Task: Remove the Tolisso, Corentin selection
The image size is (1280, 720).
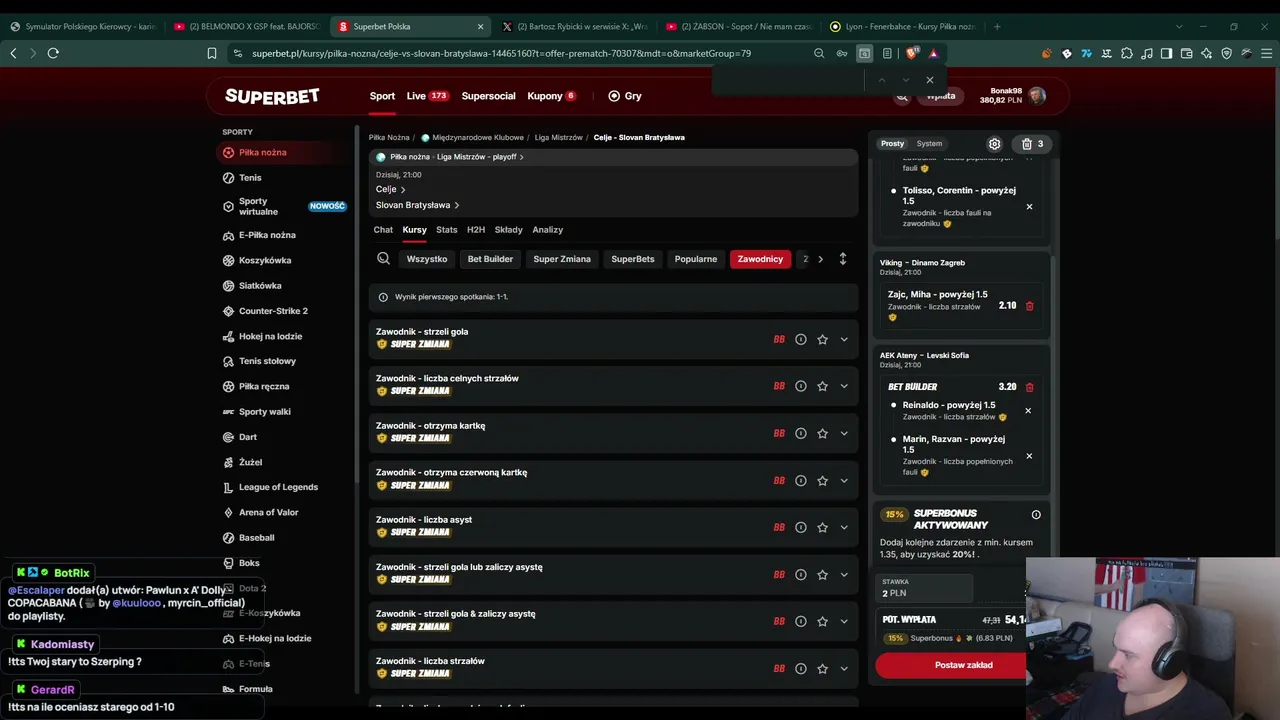Action: (1029, 207)
